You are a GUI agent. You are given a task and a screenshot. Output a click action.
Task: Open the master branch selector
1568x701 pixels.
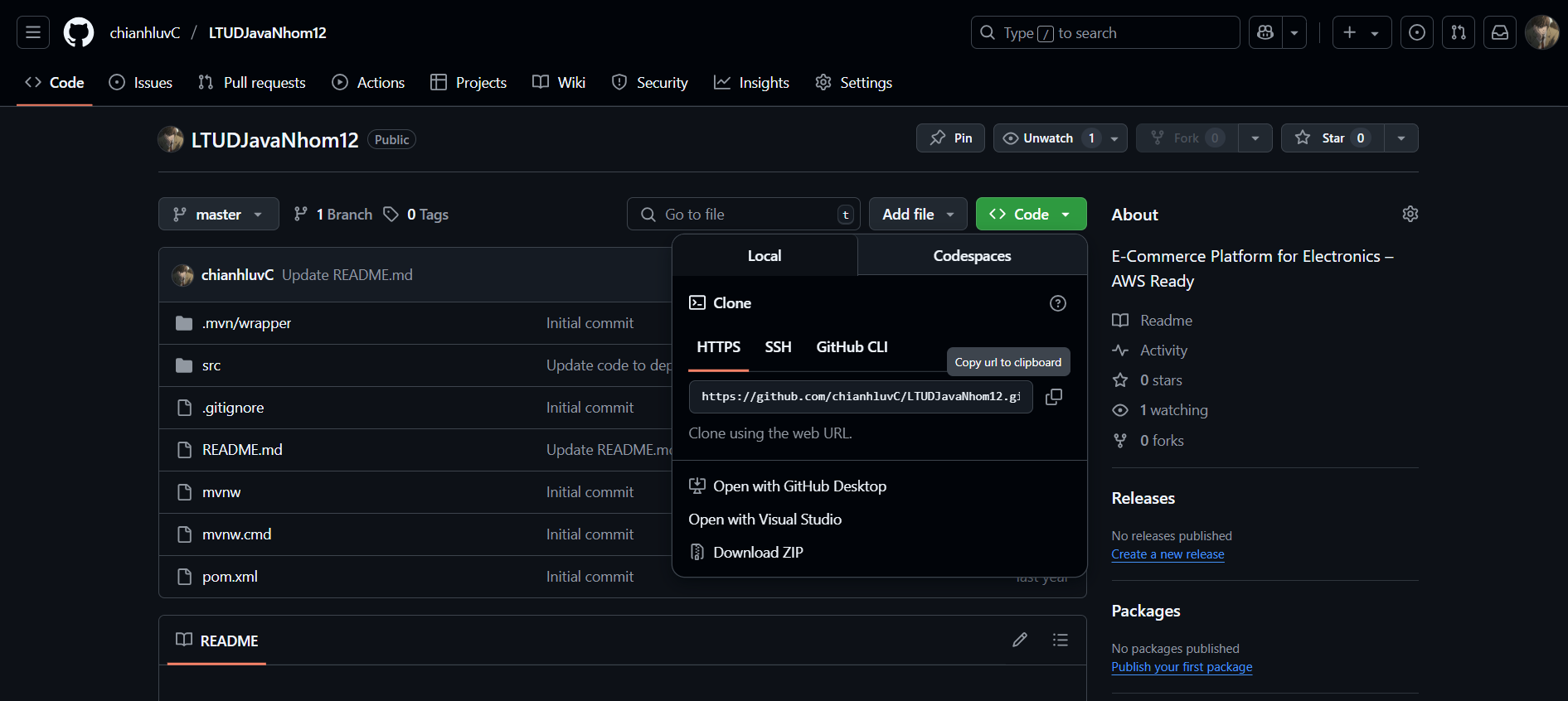[219, 215]
